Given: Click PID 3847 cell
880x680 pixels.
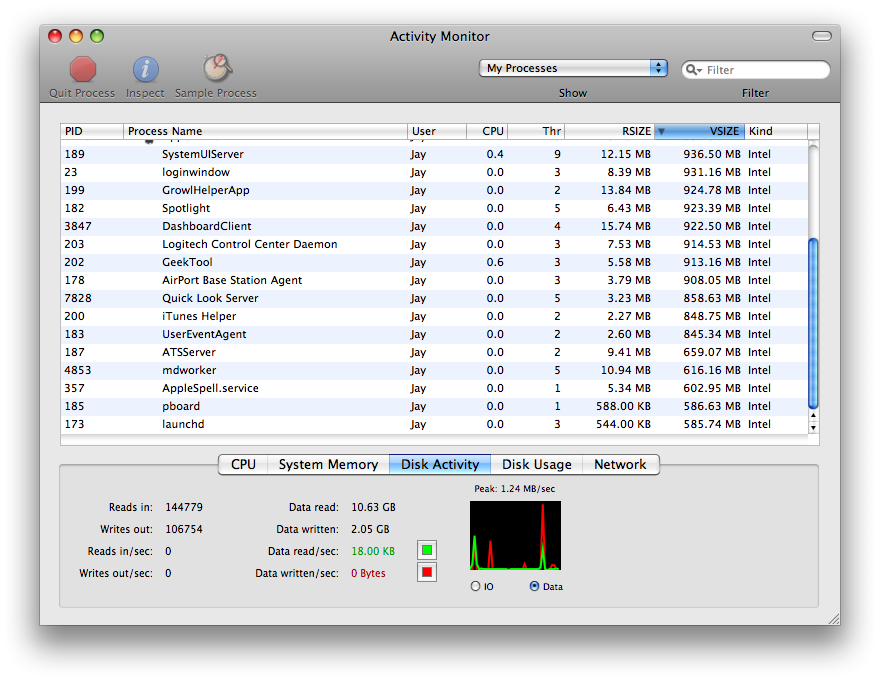Looking at the screenshot, I should click(78, 226).
